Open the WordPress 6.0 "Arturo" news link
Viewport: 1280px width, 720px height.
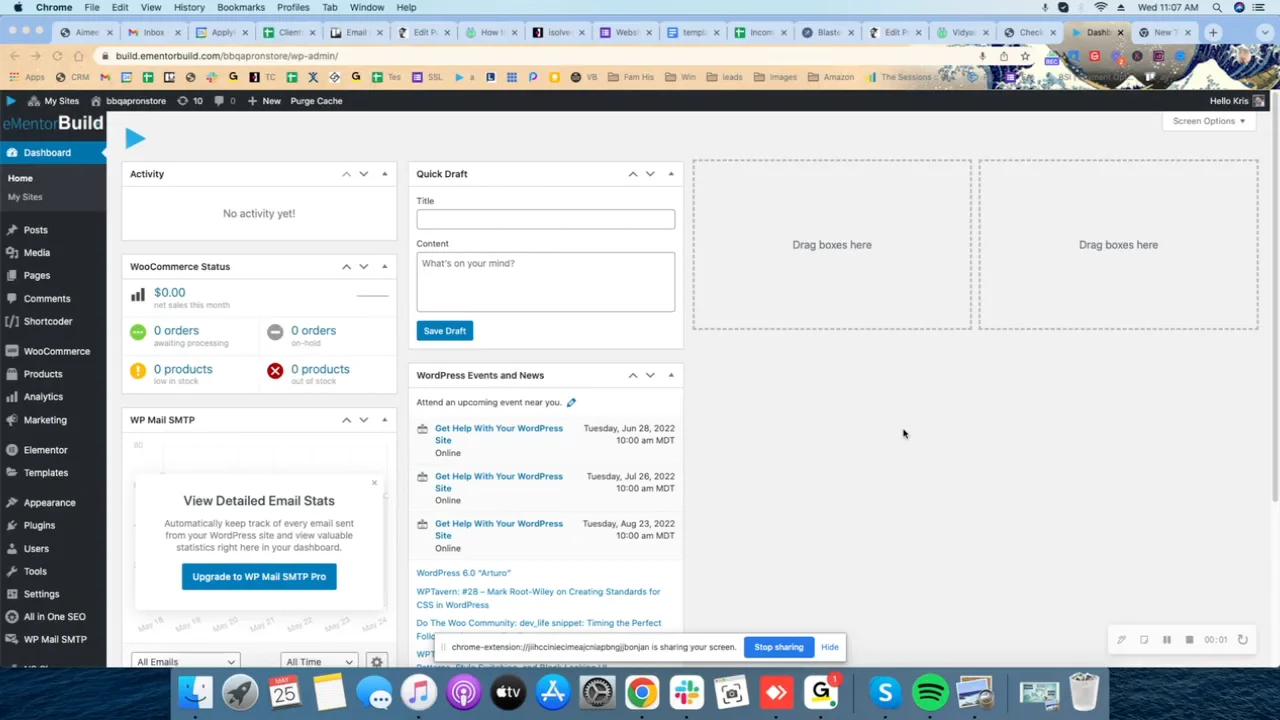pos(463,573)
